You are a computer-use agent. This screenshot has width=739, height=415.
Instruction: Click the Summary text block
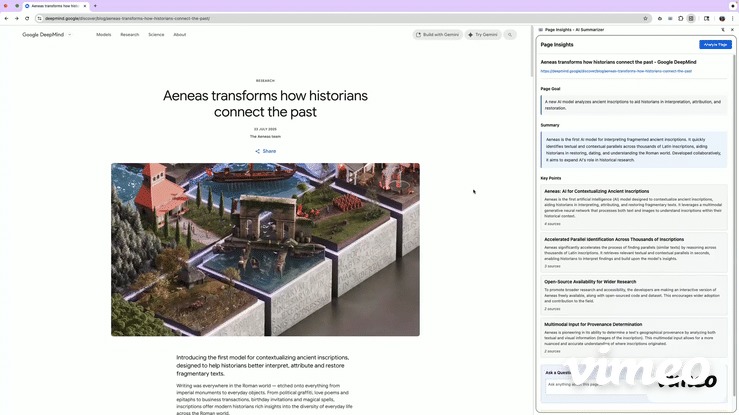click(x=634, y=150)
